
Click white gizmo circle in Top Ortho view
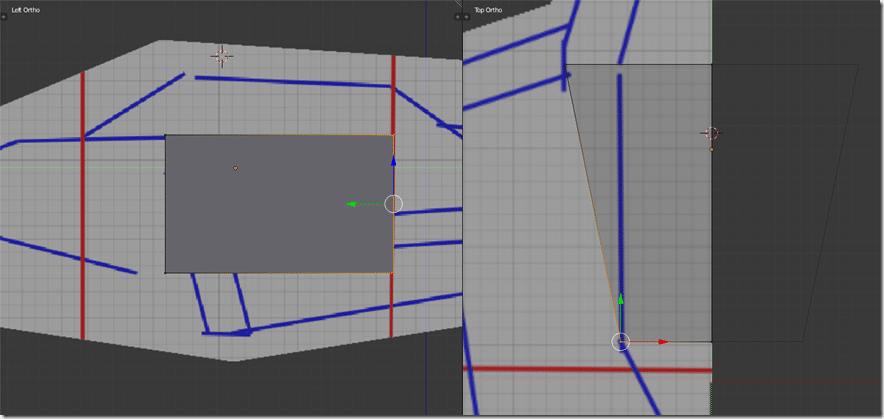coord(621,342)
